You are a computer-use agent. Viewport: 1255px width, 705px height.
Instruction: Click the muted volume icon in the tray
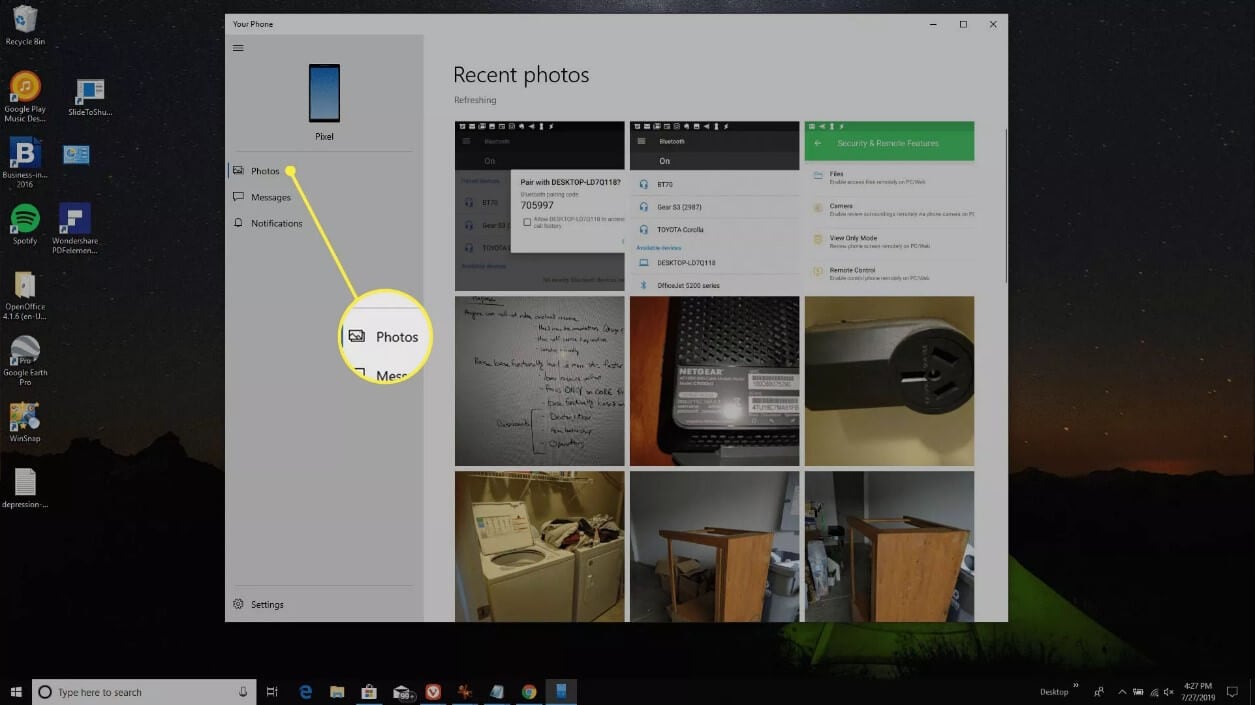click(1169, 692)
